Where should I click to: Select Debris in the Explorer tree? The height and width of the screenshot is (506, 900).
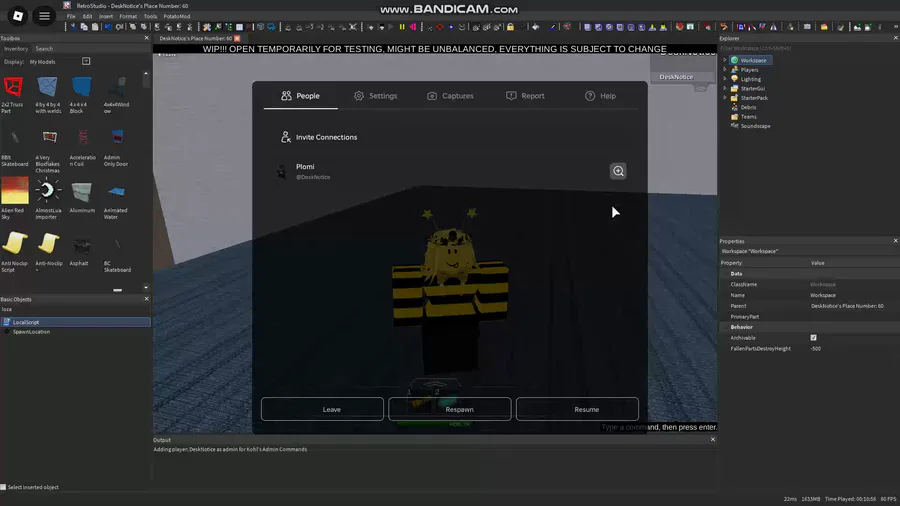[x=748, y=107]
